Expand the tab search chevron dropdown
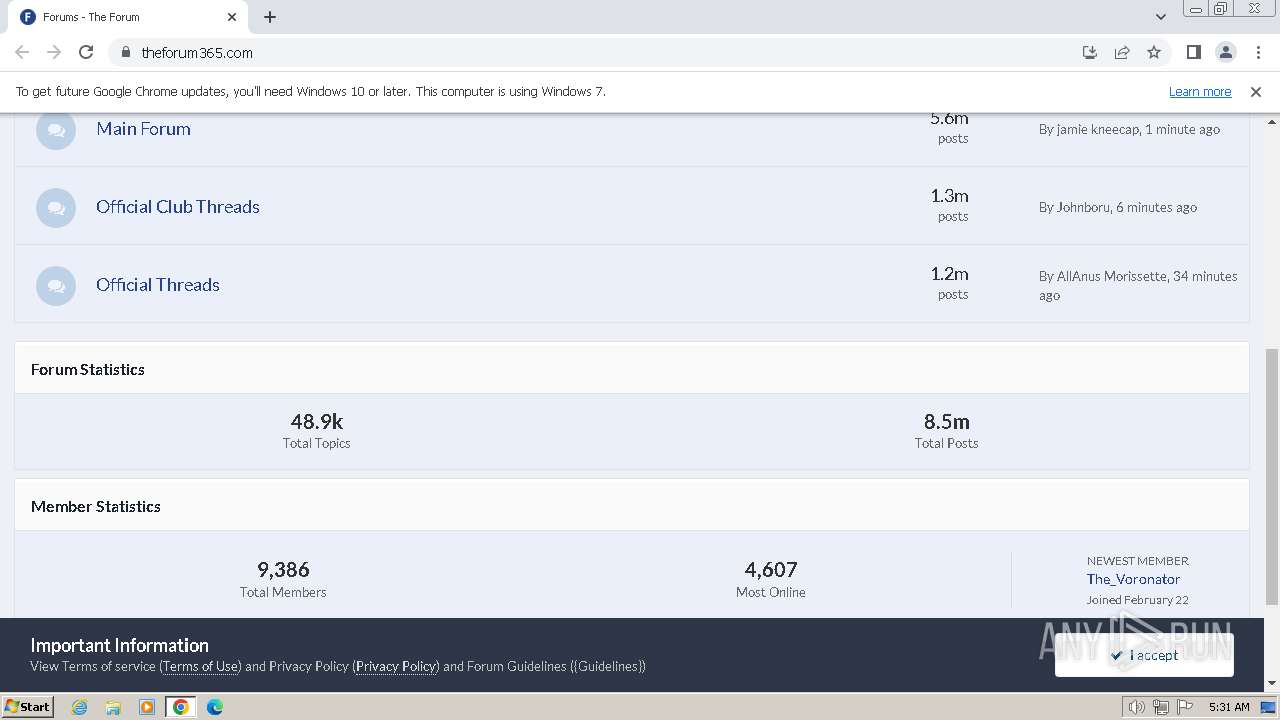The image size is (1280, 720). click(x=1161, y=17)
